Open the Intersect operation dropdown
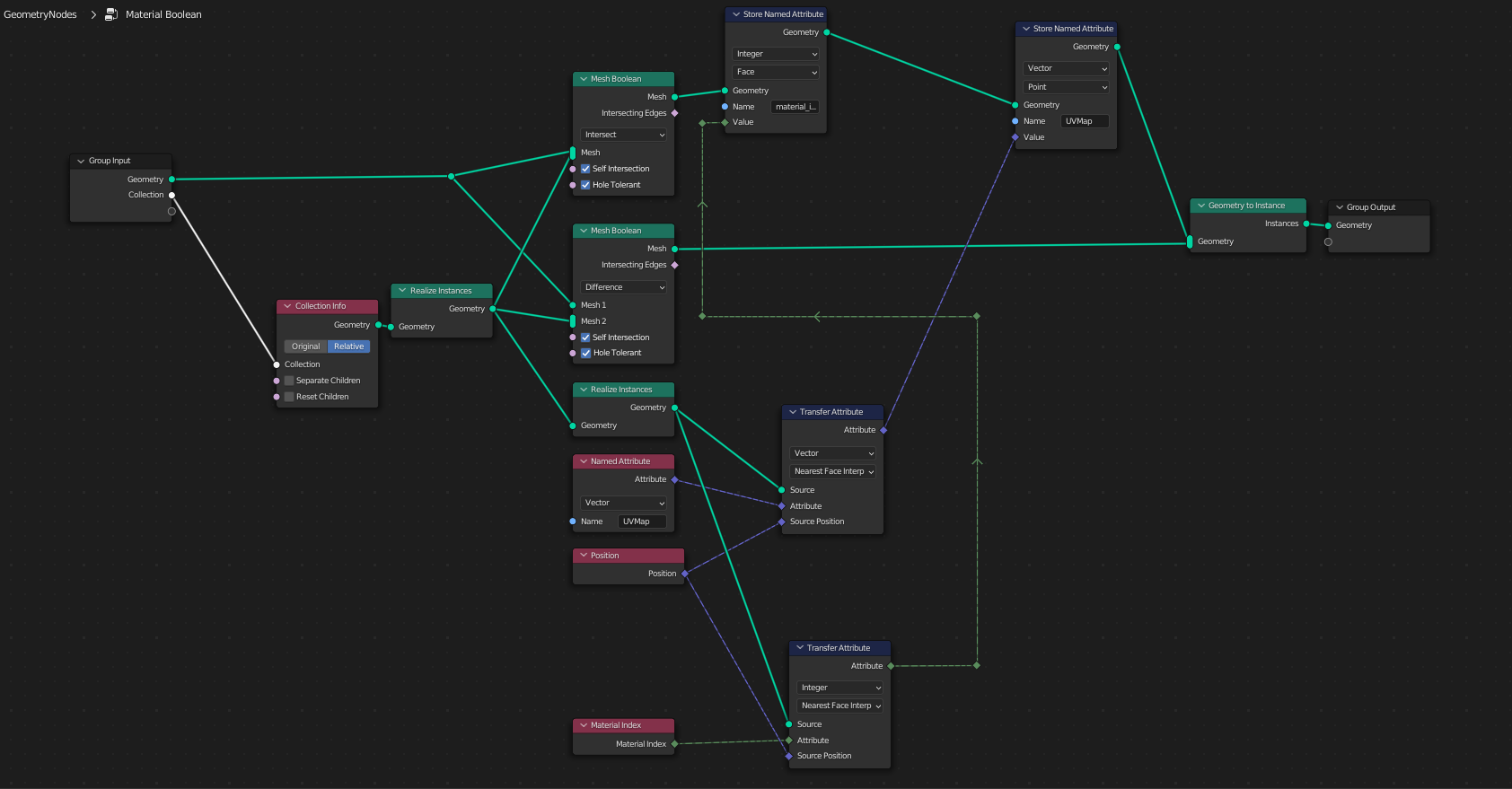This screenshot has width=1512, height=789. [623, 135]
